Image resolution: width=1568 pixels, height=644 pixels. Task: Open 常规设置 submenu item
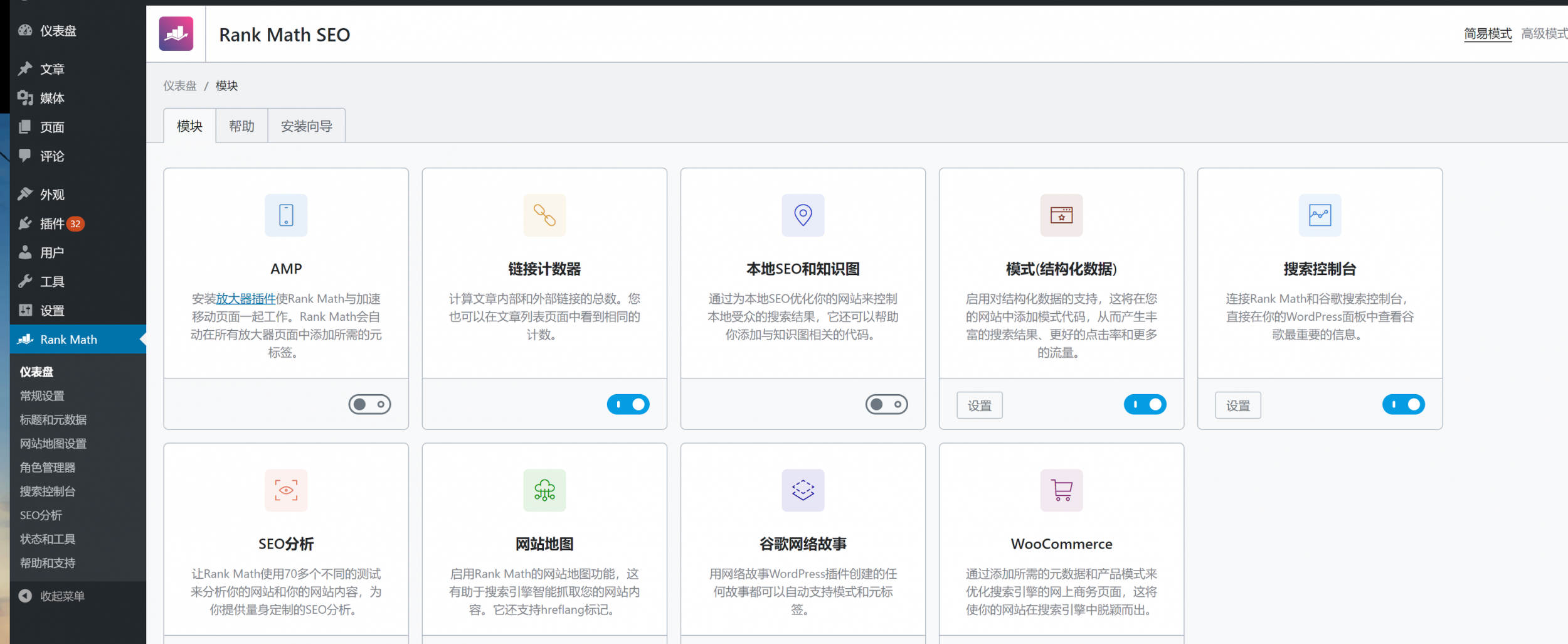[42, 395]
